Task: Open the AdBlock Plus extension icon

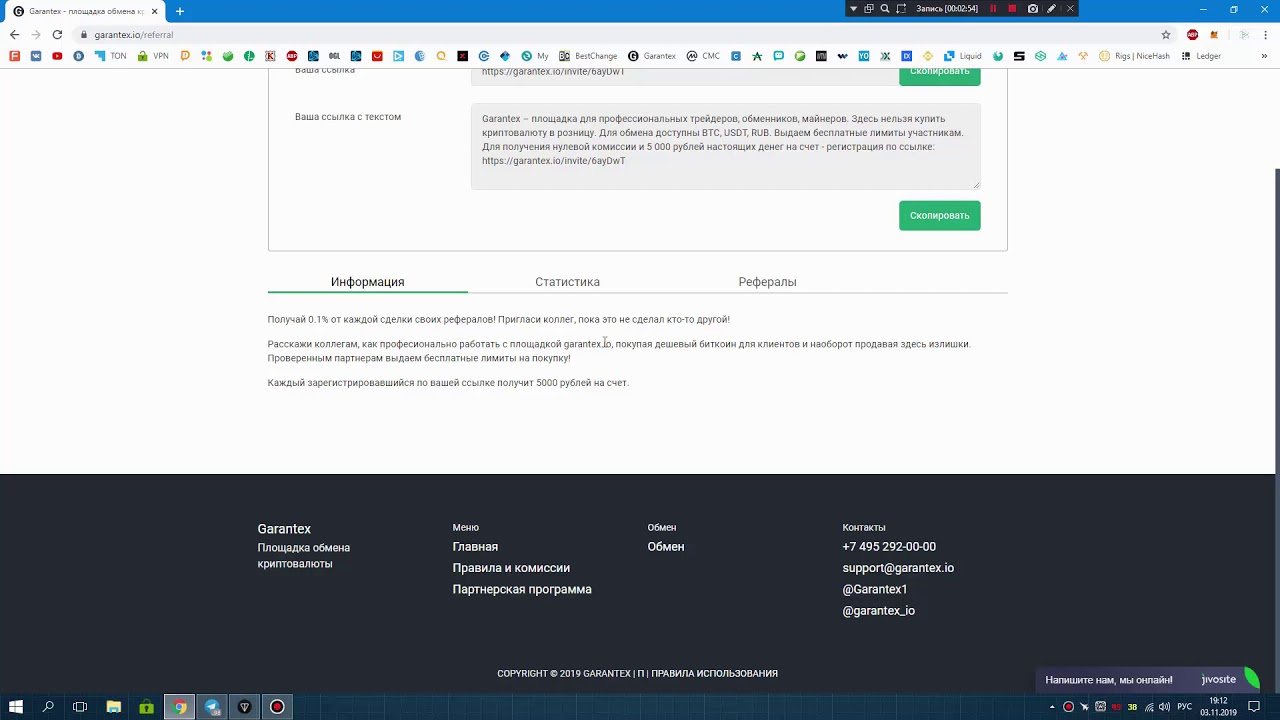Action: click(1193, 35)
